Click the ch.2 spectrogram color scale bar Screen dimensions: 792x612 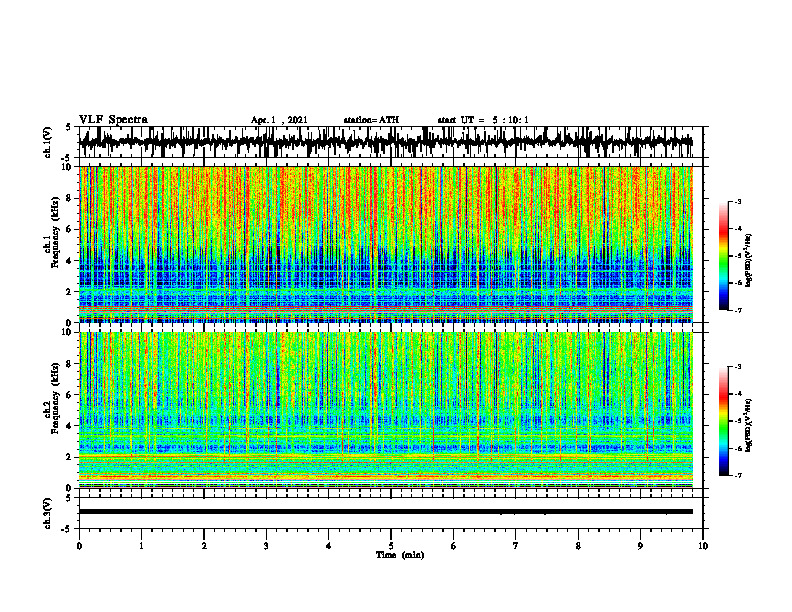[x=724, y=421]
